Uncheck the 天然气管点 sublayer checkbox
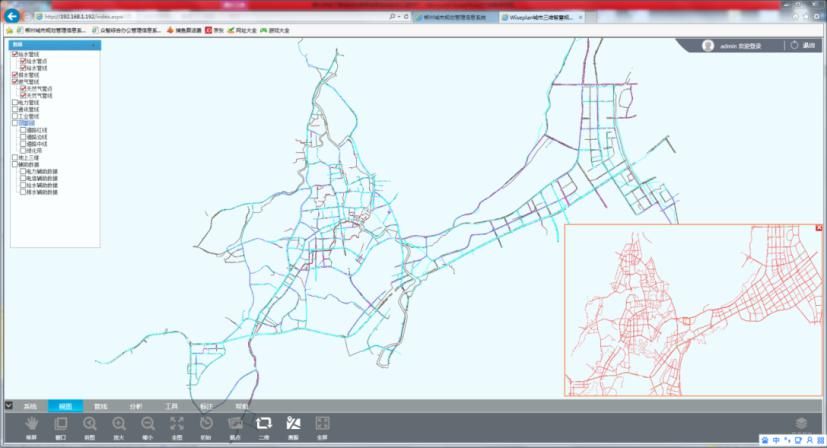The image size is (827, 448). pos(23,89)
